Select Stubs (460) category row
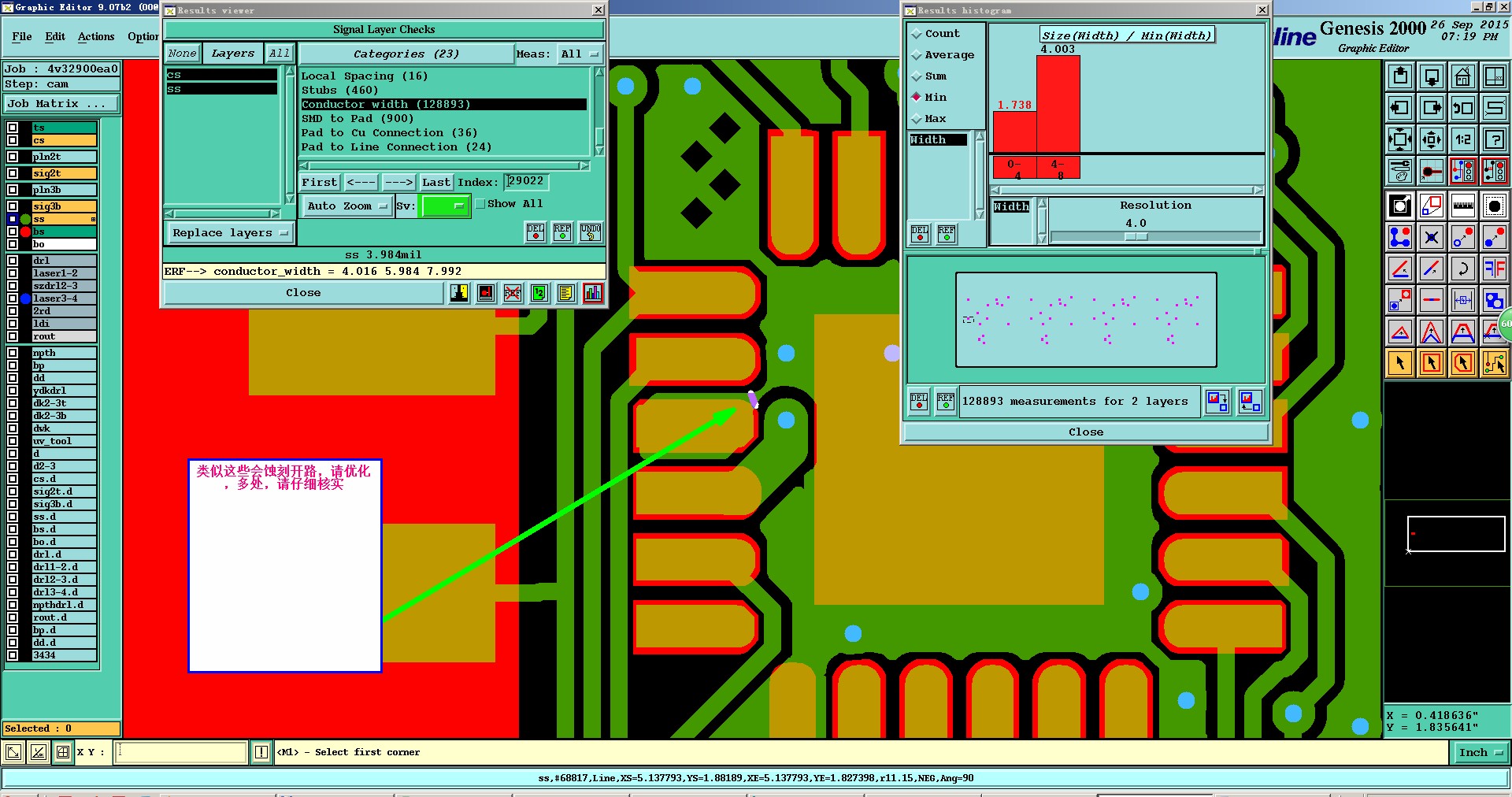 pyautogui.click(x=444, y=91)
